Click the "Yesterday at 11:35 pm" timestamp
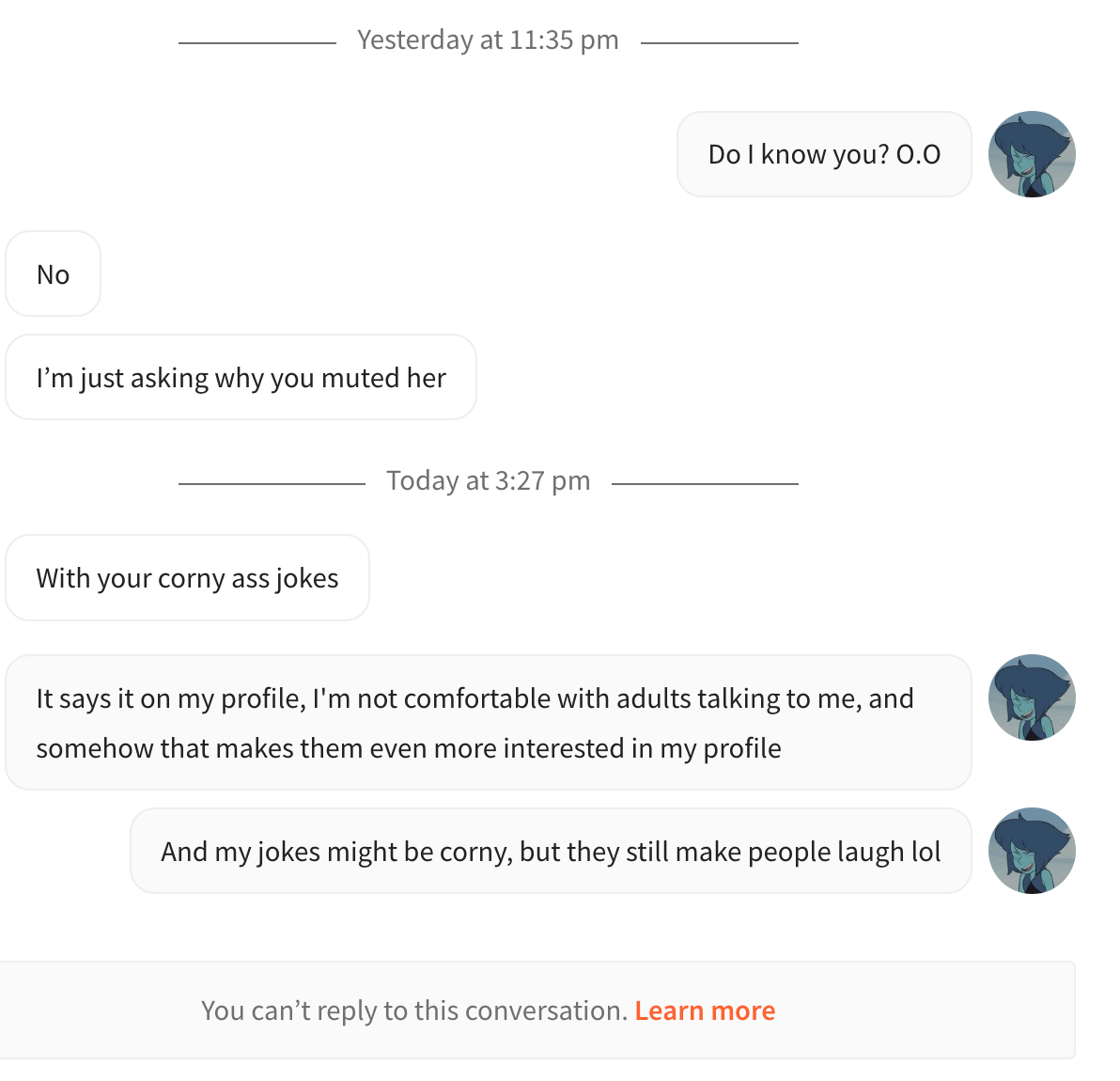The image size is (1120, 1081). point(488,40)
